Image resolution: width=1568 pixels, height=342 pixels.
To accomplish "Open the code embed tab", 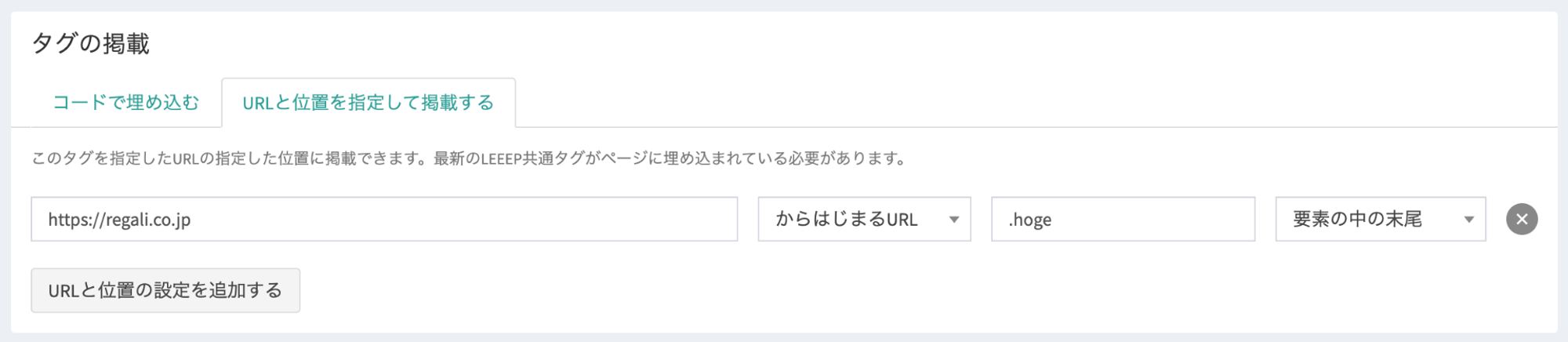I will [125, 103].
